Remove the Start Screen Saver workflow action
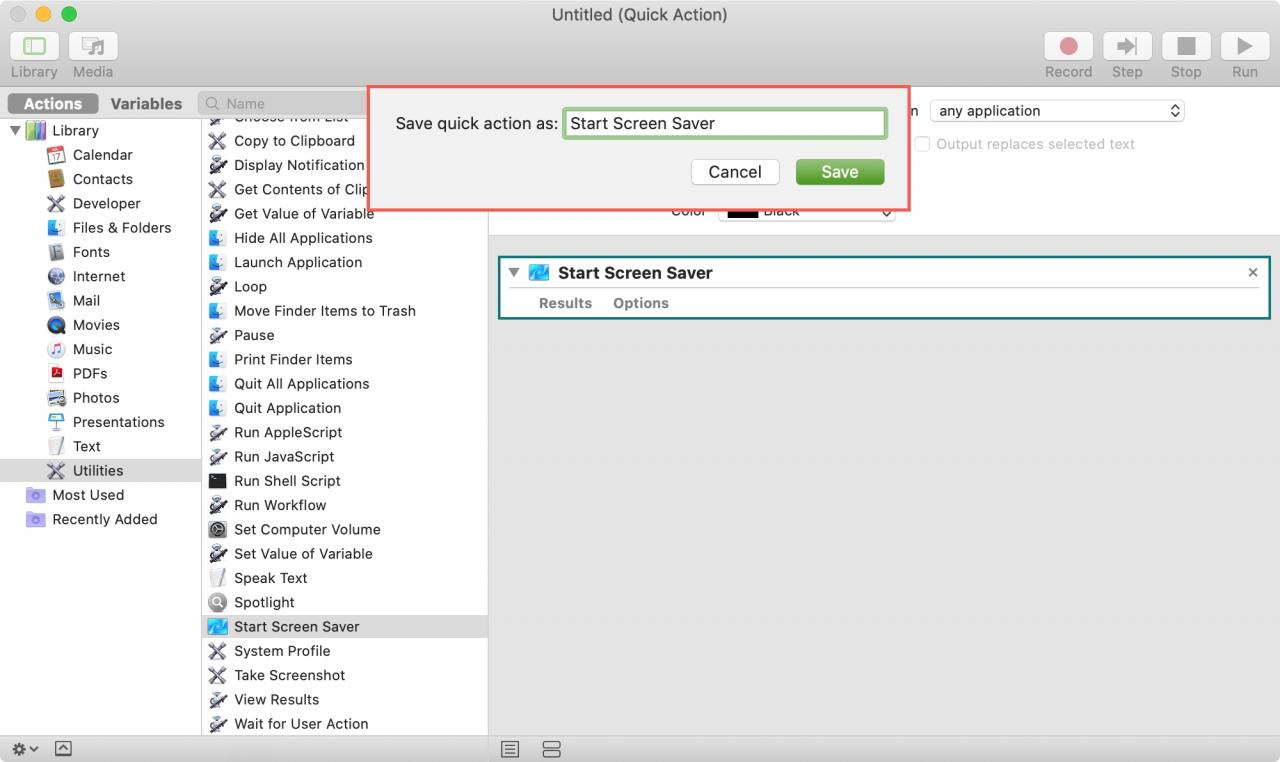Viewport: 1280px width, 762px height. click(x=1253, y=272)
